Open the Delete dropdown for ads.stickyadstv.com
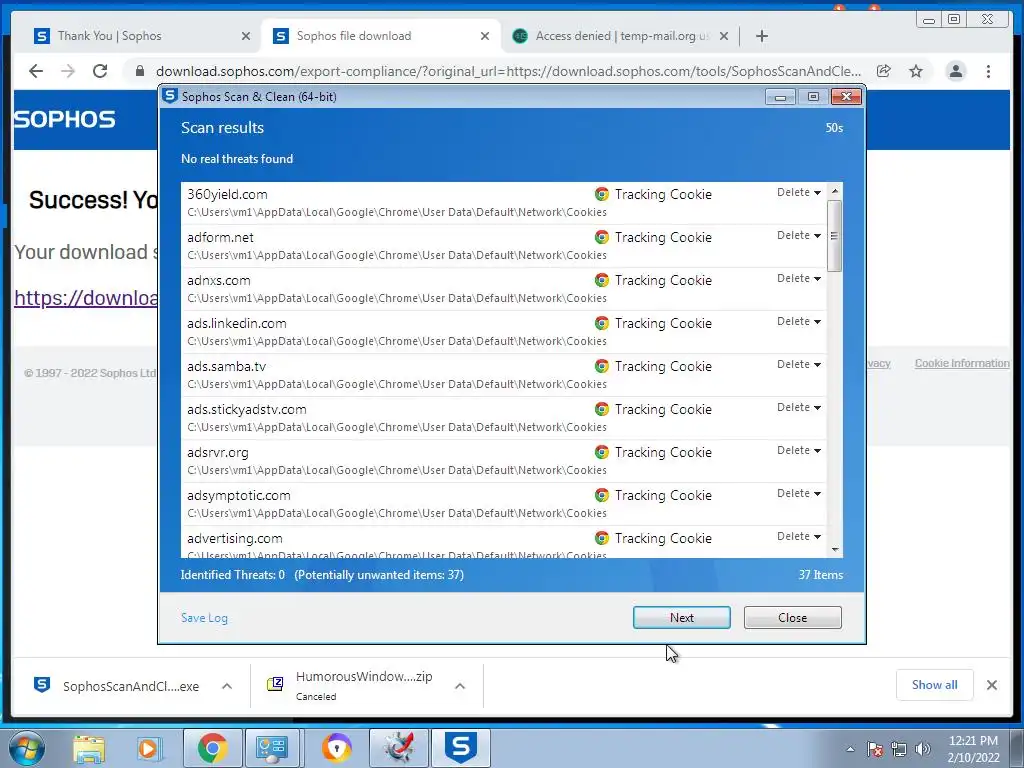This screenshot has width=1024, height=768. 799,408
